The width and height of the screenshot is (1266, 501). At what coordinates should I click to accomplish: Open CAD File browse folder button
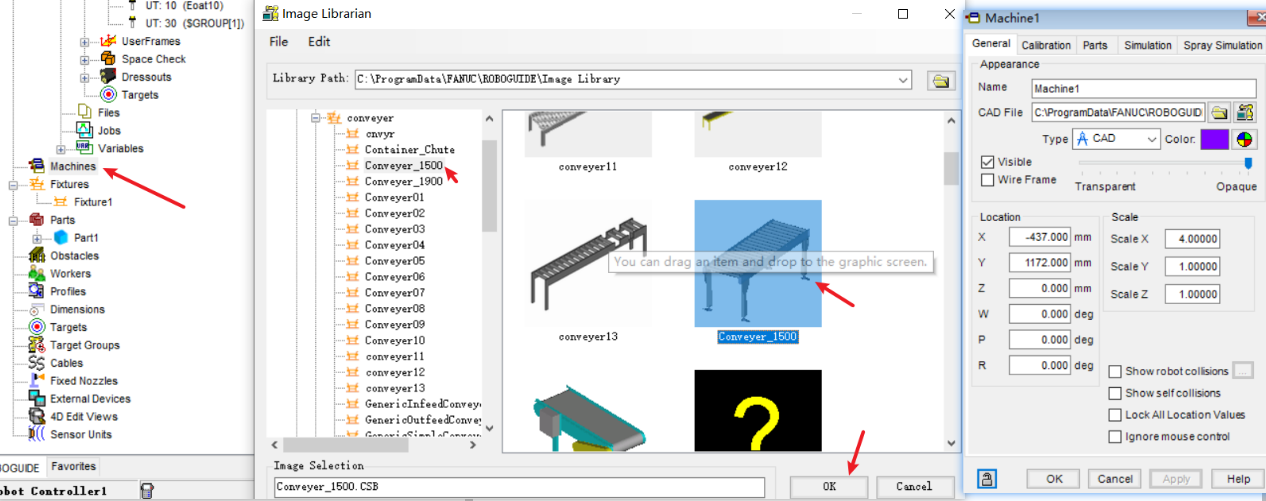[1220, 112]
